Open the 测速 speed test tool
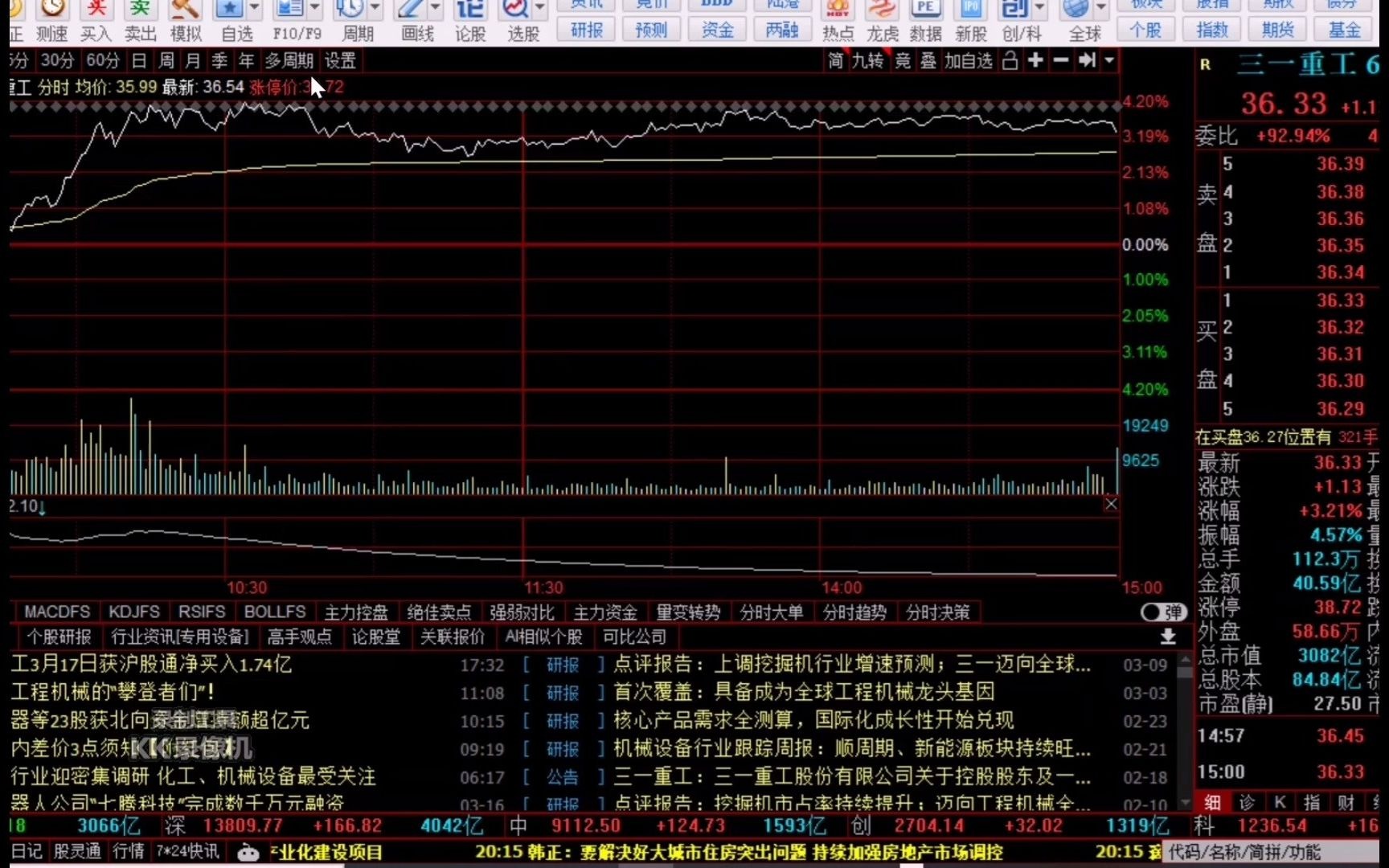This screenshot has height=868, width=1389. [x=52, y=20]
